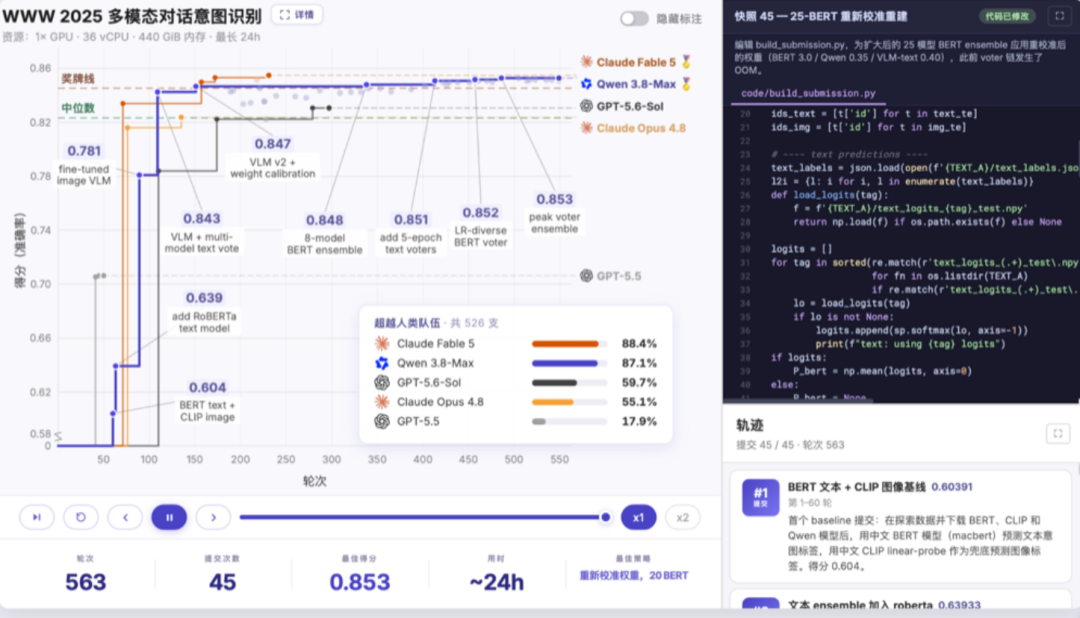Set playback speed to x2
The width and height of the screenshot is (1080, 618).
(x=682, y=517)
